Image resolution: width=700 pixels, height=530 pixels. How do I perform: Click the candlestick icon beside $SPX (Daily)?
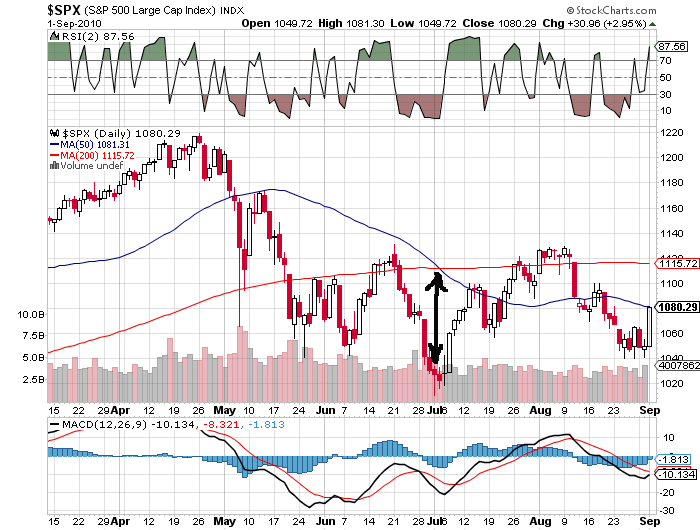tap(54, 133)
